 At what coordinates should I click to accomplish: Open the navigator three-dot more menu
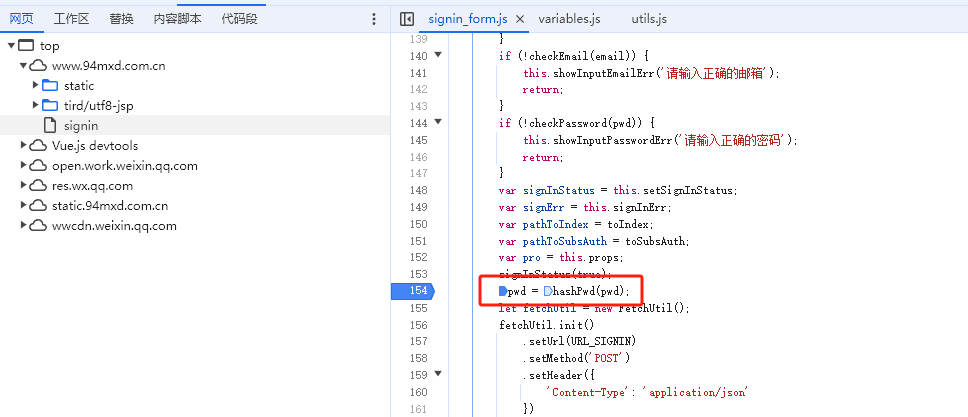click(x=373, y=19)
